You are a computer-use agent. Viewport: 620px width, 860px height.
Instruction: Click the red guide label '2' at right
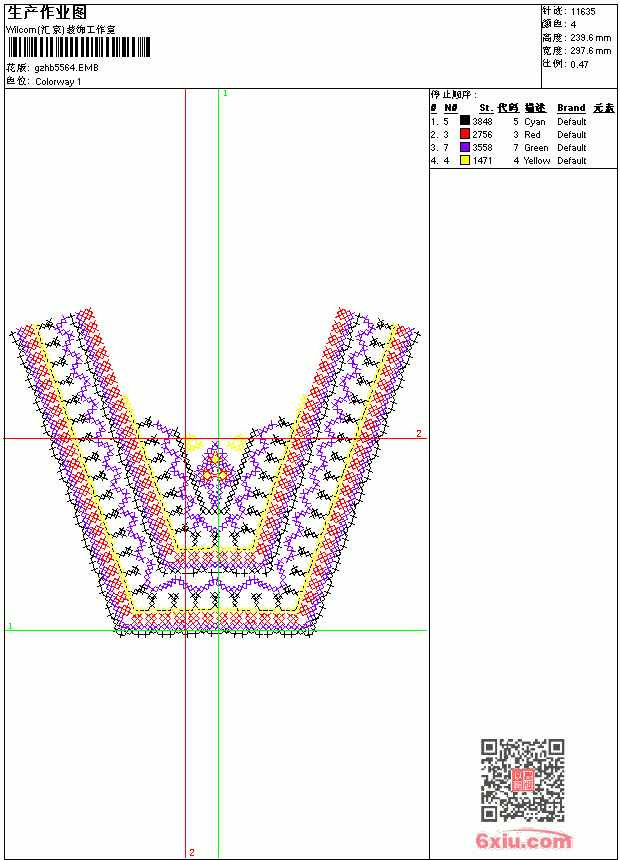click(x=419, y=433)
